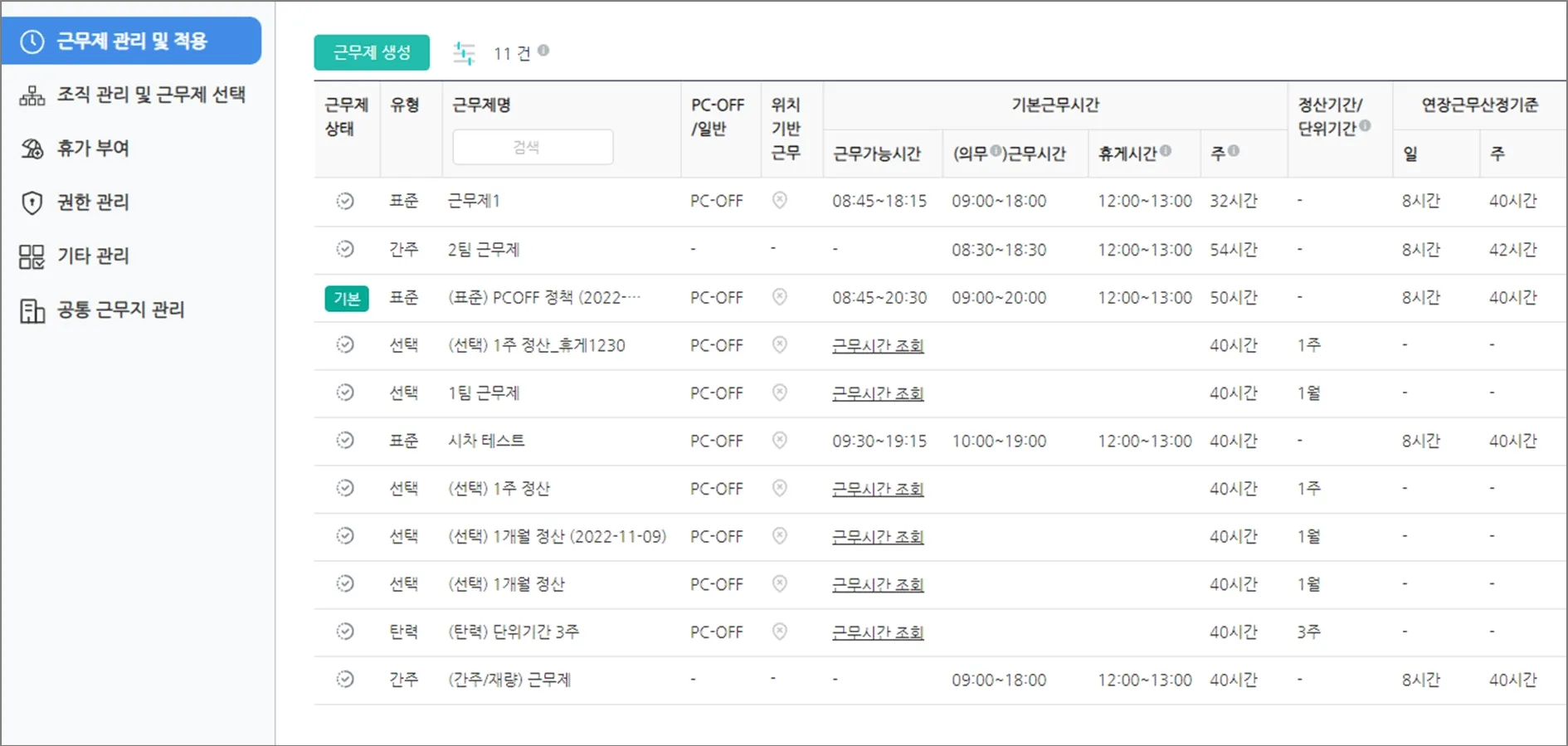The image size is (1568, 746).
Task: Click the 근무제명 search input field
Action: (x=533, y=147)
